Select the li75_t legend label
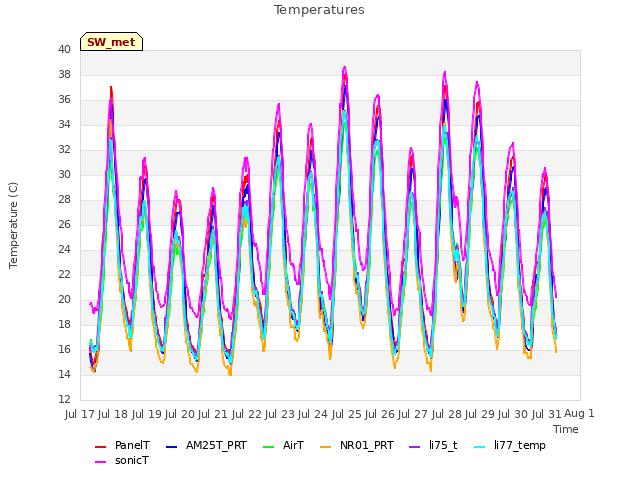 pyautogui.click(x=443, y=445)
